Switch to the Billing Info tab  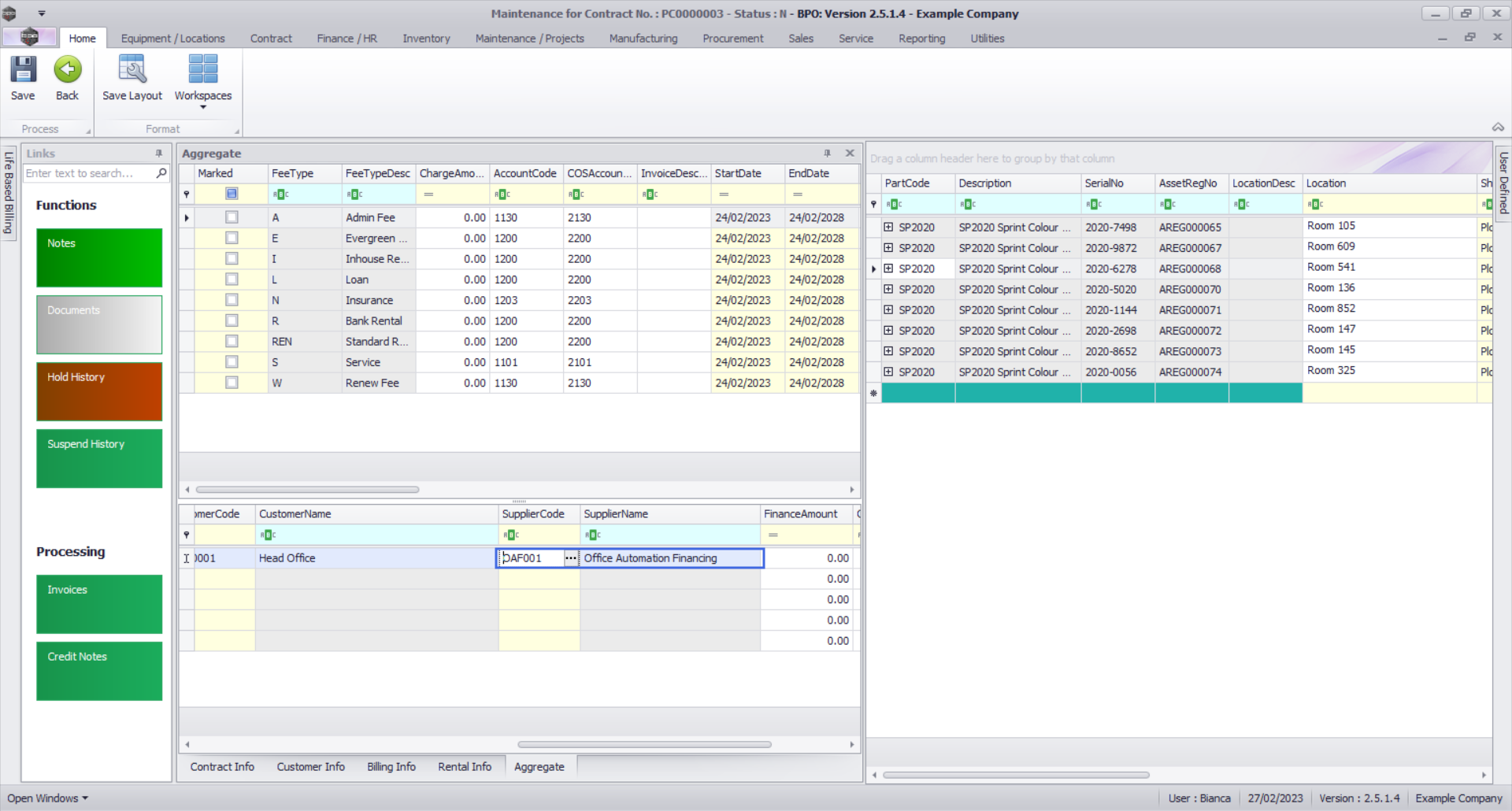click(391, 767)
